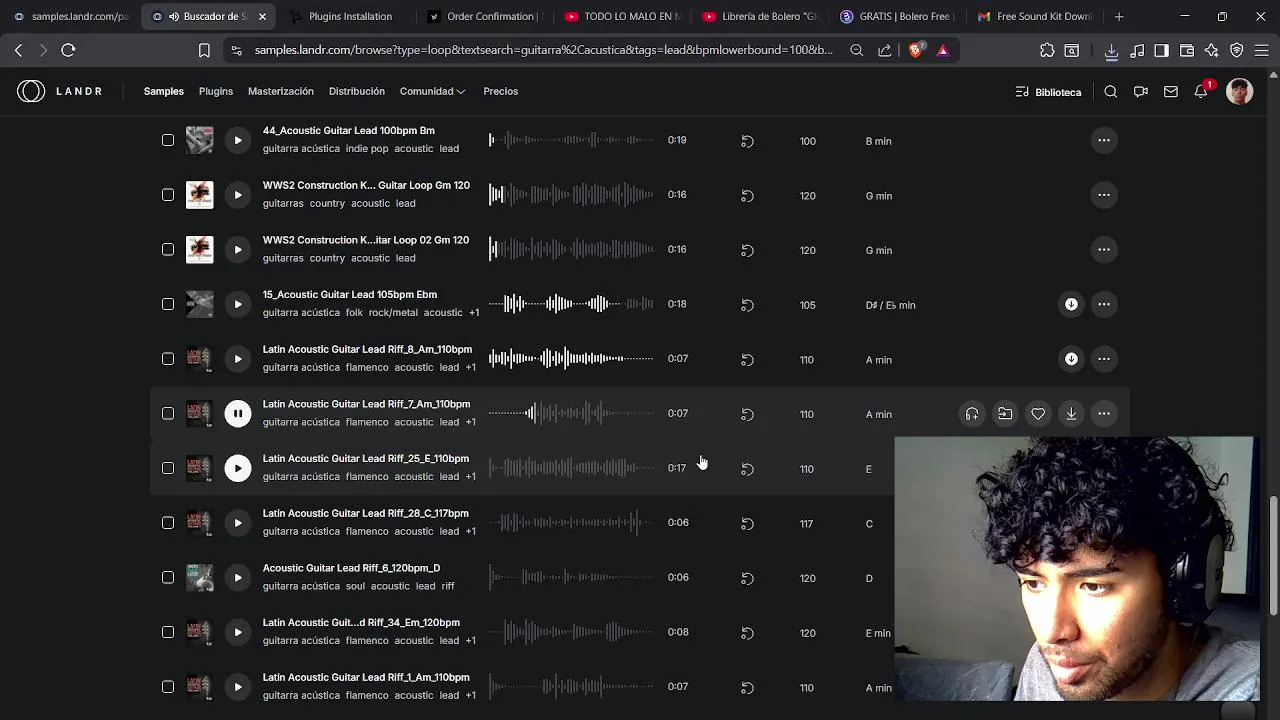Select checkbox for Riff_25_E_110bpm
This screenshot has height=720, width=1280.
[168, 468]
